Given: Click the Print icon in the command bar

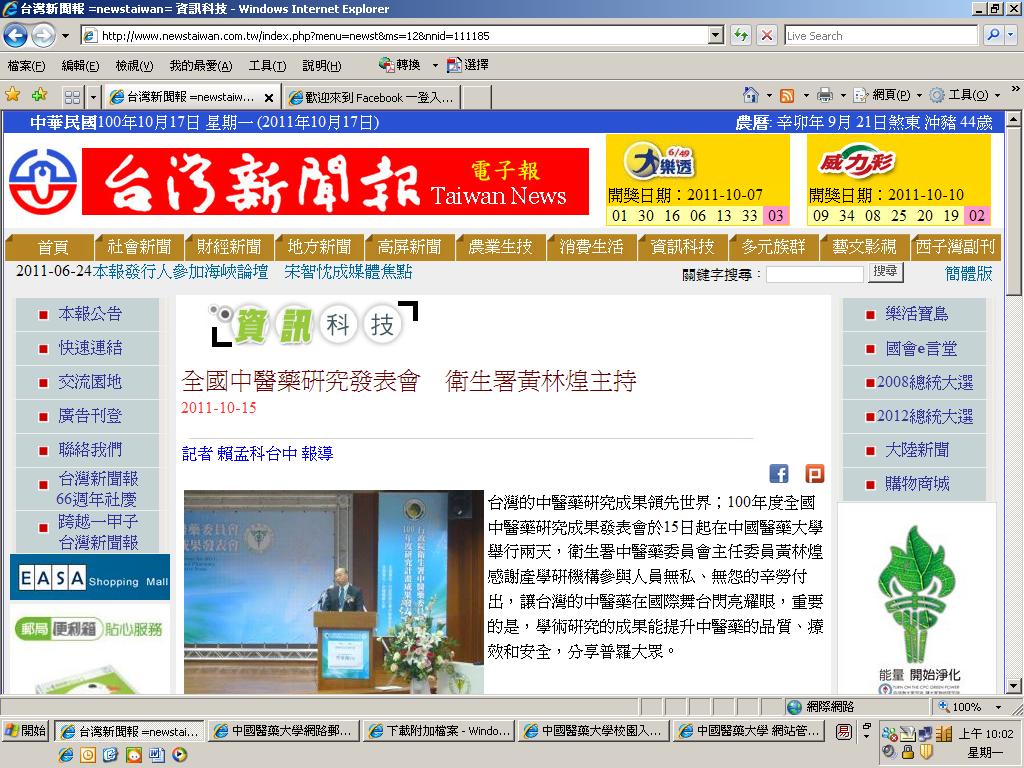Looking at the screenshot, I should point(825,95).
